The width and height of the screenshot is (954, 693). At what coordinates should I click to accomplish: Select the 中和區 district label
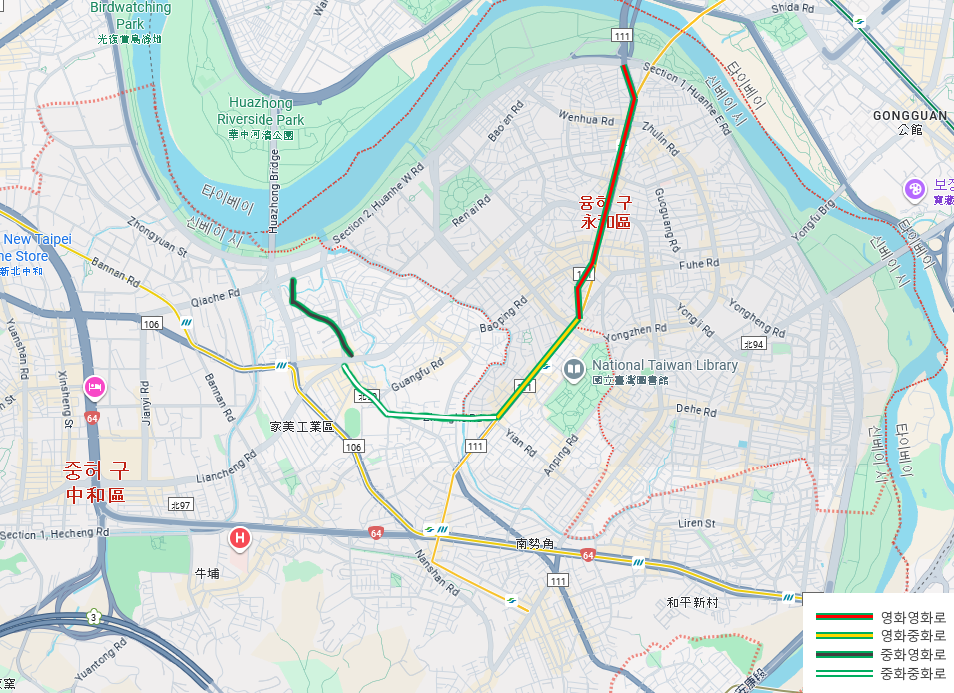tap(96, 495)
